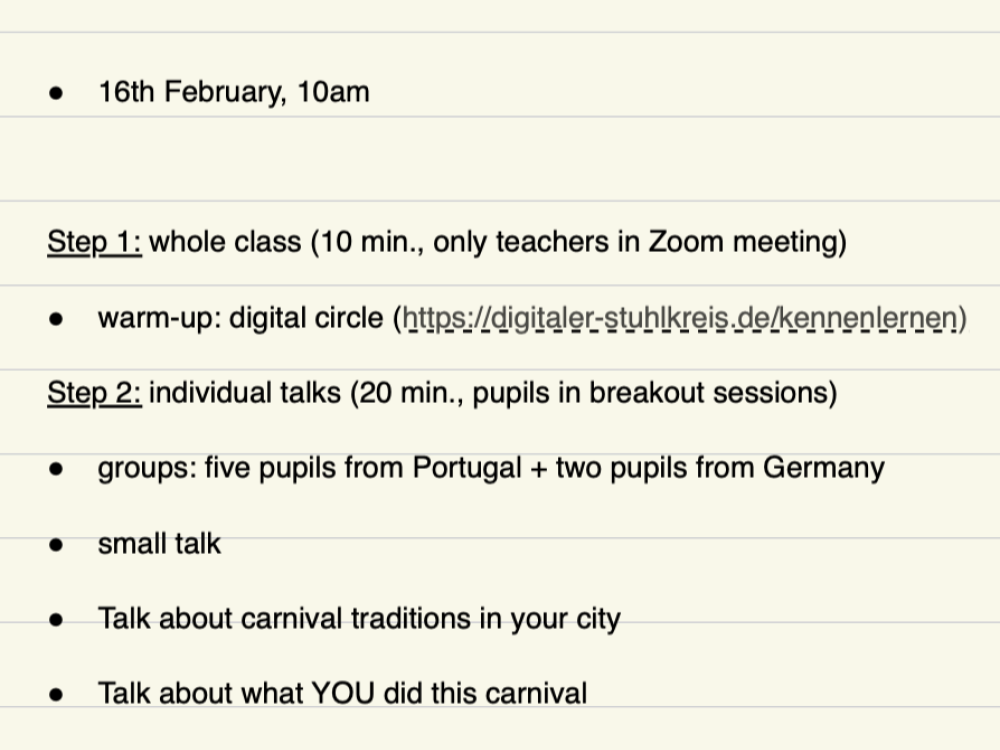Click the word 'Germany' in groups line
Viewport: 1000px width, 750px height.
[x=823, y=468]
